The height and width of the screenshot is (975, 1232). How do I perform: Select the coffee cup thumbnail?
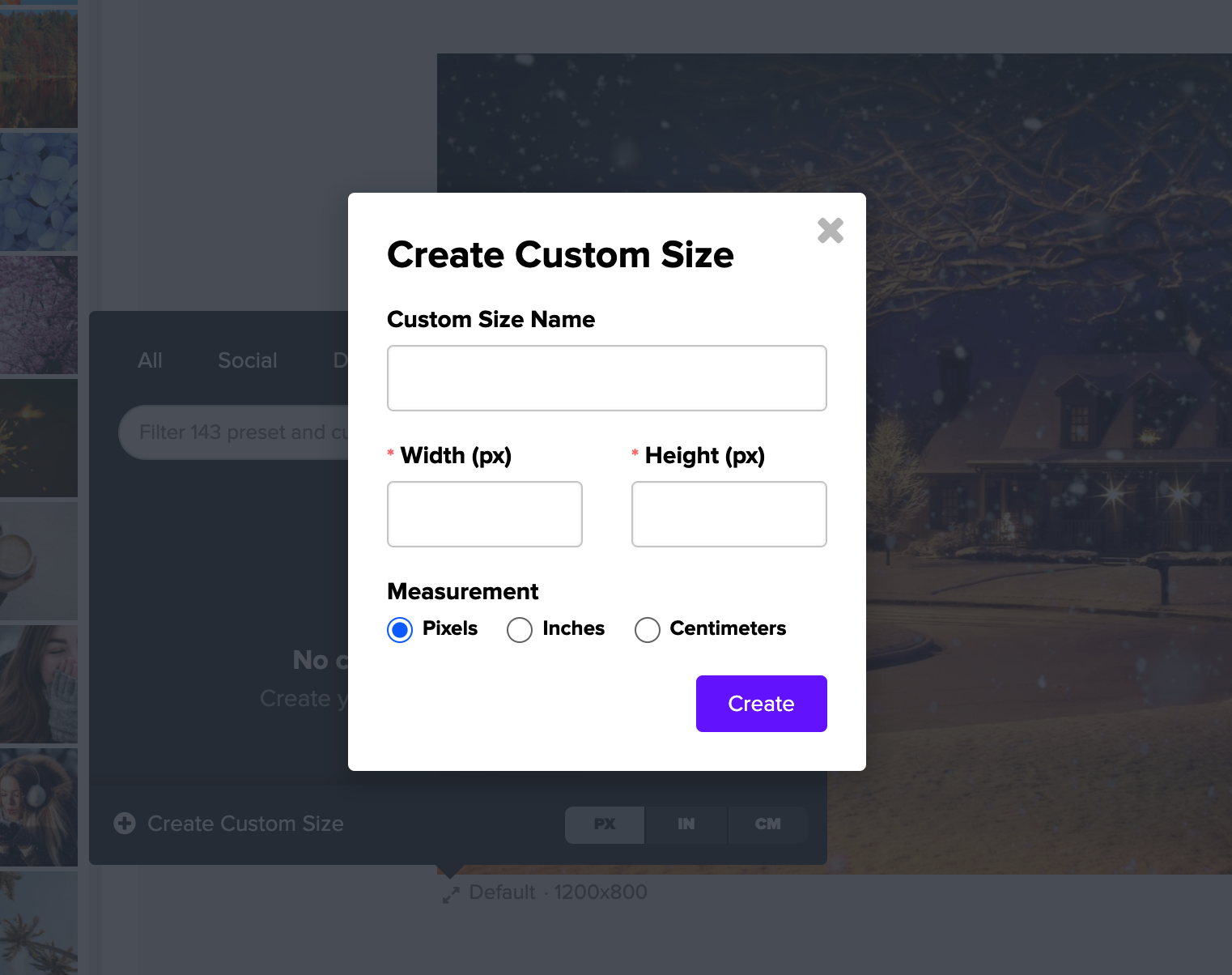pos(39,561)
